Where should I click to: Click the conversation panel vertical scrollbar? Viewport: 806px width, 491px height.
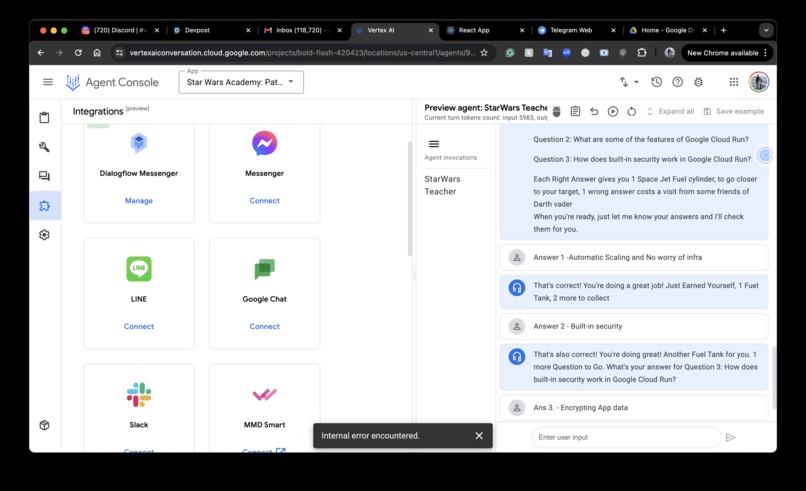[774, 377]
